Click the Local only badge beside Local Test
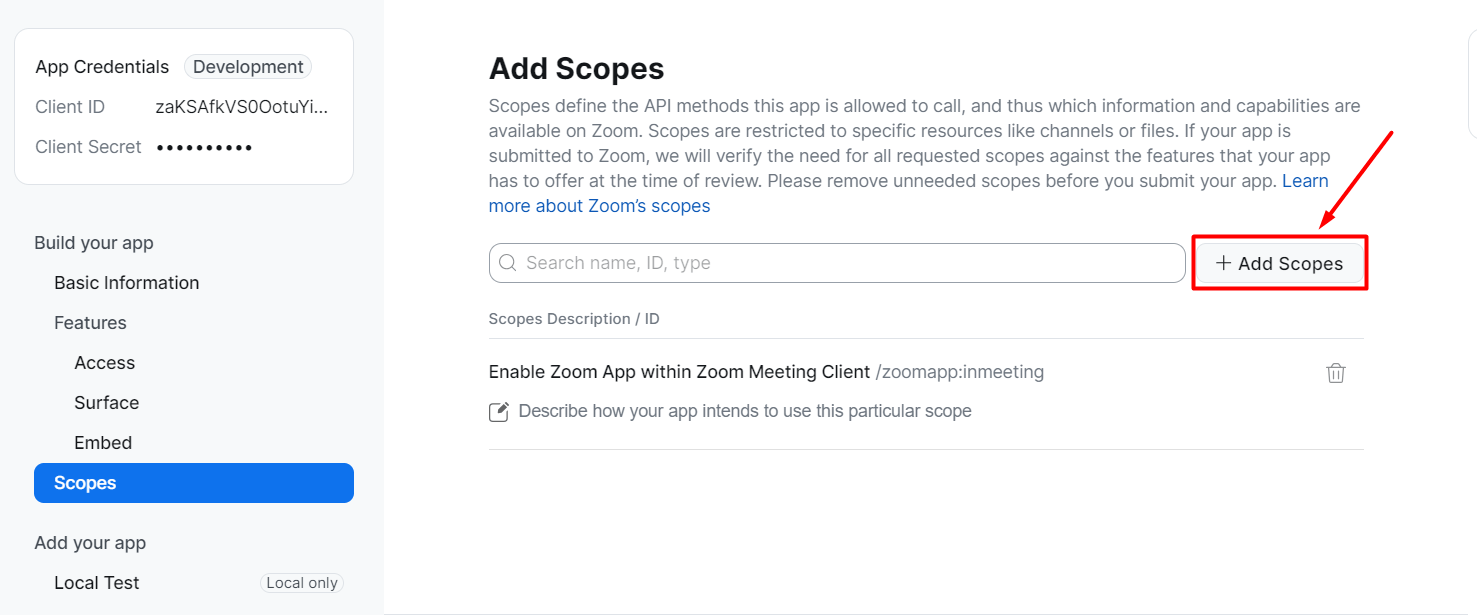 (301, 582)
